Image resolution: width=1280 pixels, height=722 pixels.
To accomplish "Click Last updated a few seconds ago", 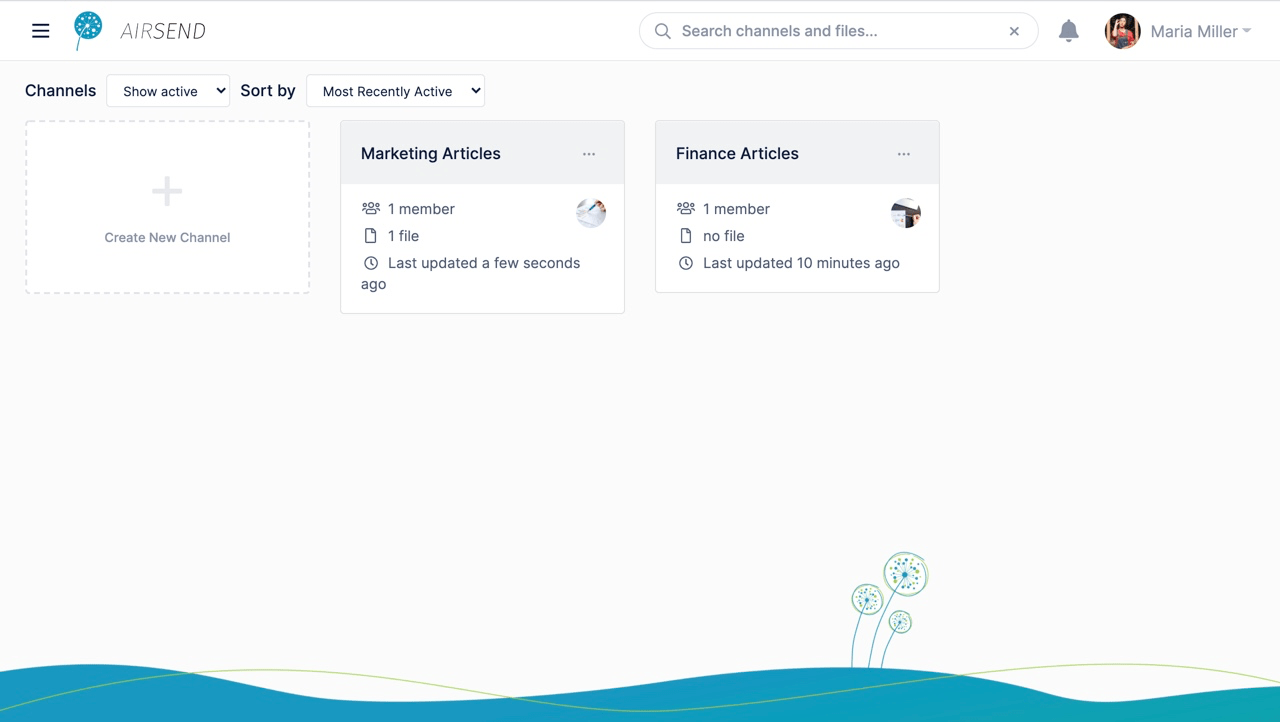I will pos(471,273).
